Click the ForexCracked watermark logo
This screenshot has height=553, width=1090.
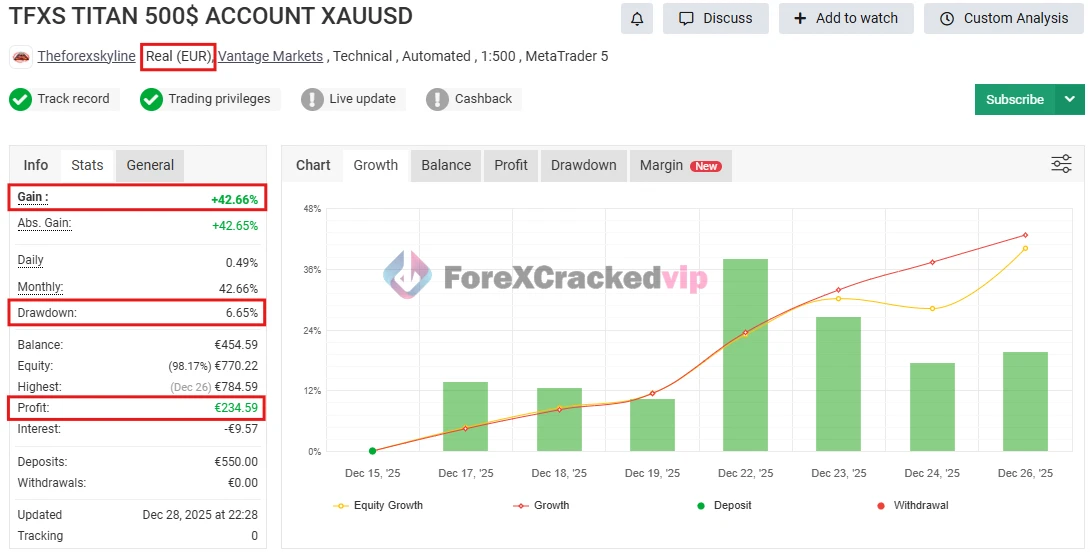coord(408,275)
